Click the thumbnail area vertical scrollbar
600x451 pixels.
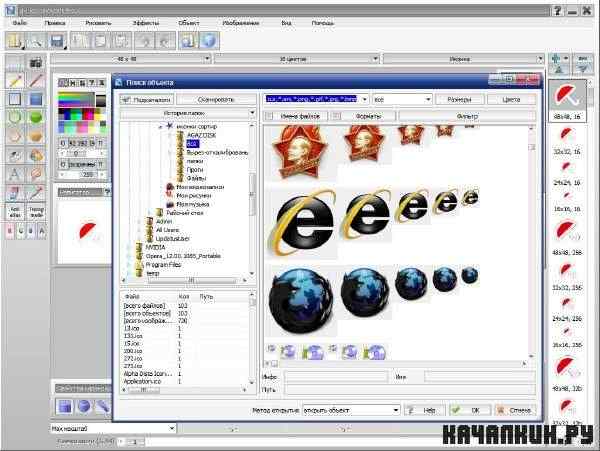tap(532, 242)
